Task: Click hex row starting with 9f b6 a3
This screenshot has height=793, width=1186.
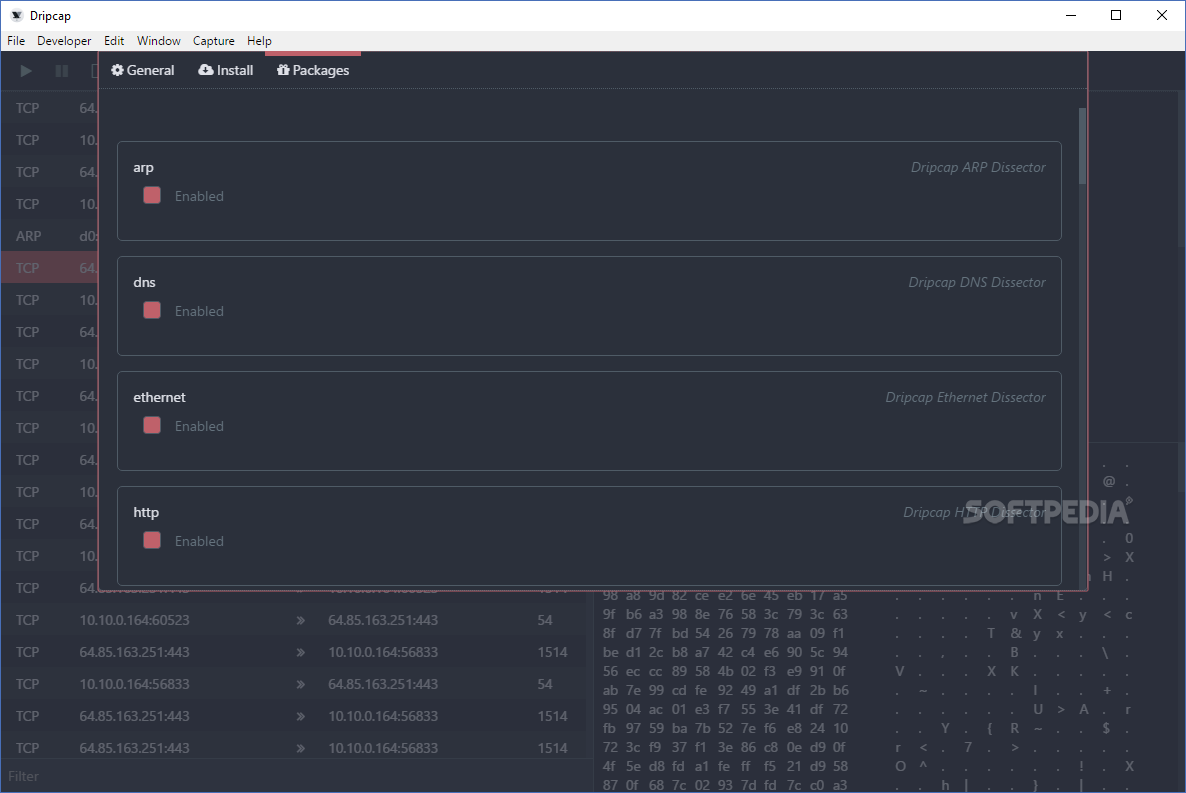Action: point(725,614)
